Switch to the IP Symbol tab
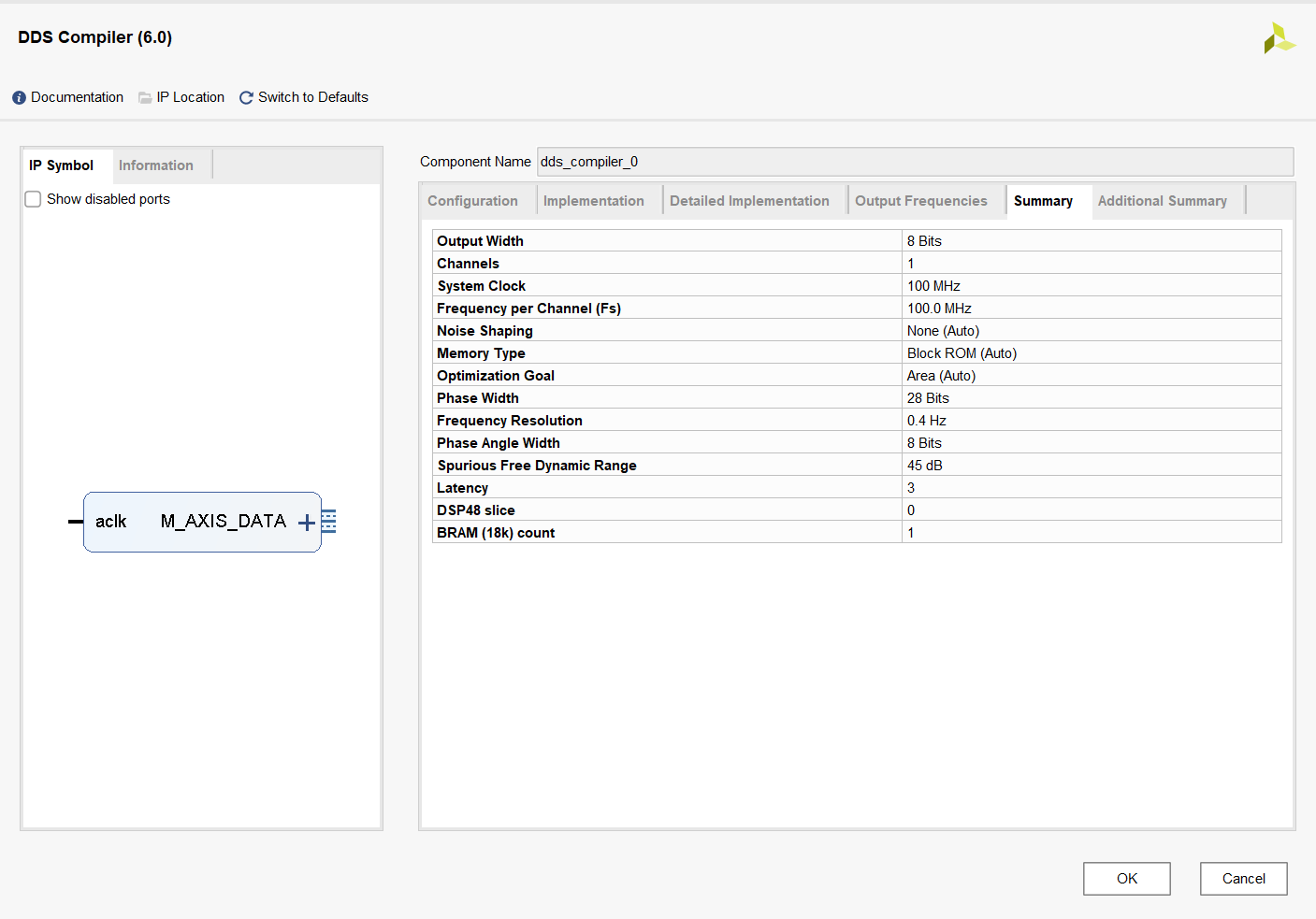 [61, 165]
